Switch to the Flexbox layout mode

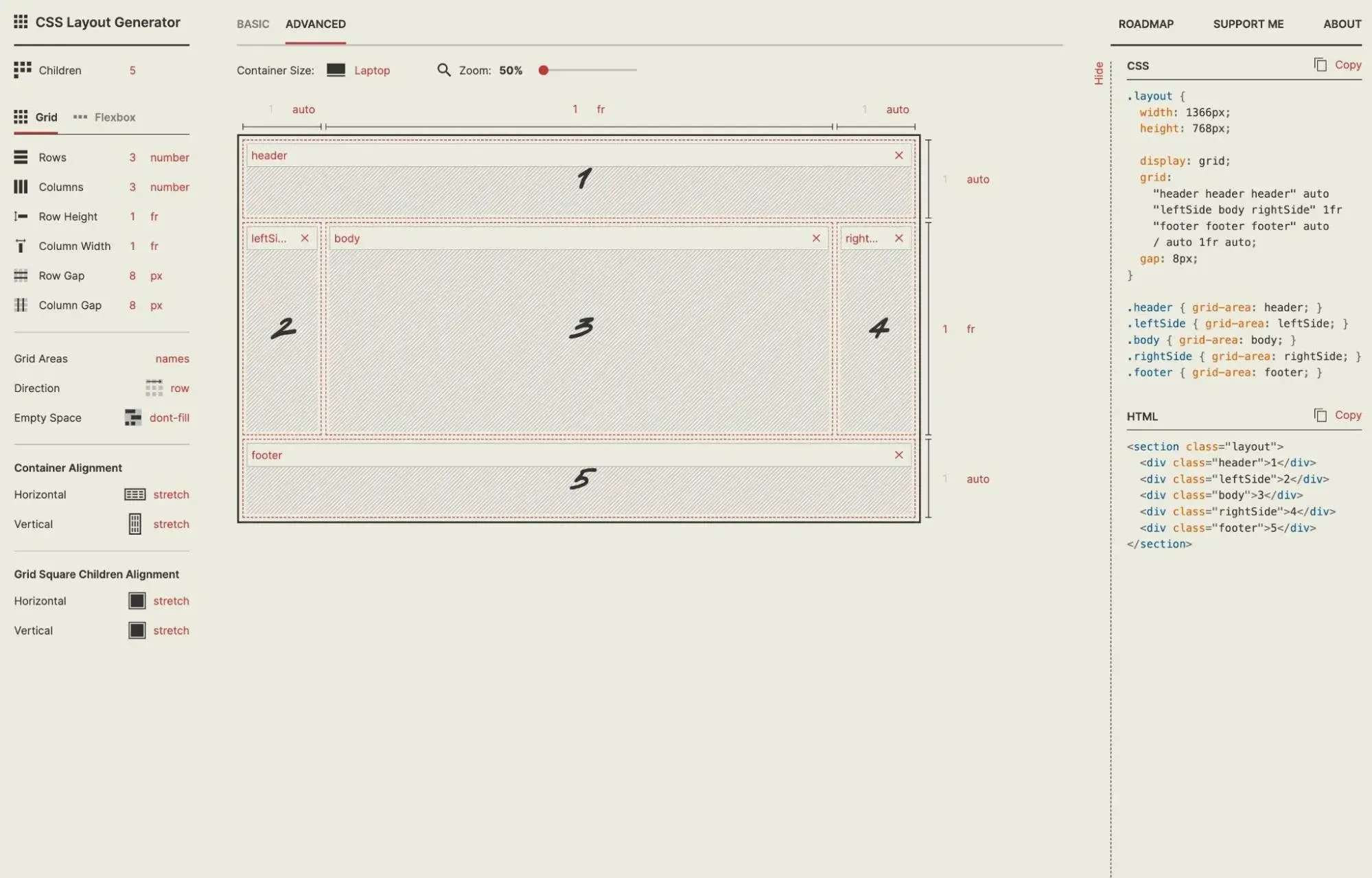(x=104, y=117)
